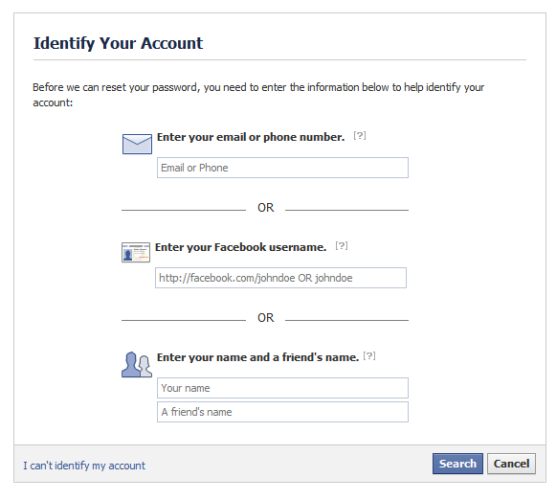Open help tooltip for friend's name
Viewport: 560px width, 492px height.
point(369,356)
